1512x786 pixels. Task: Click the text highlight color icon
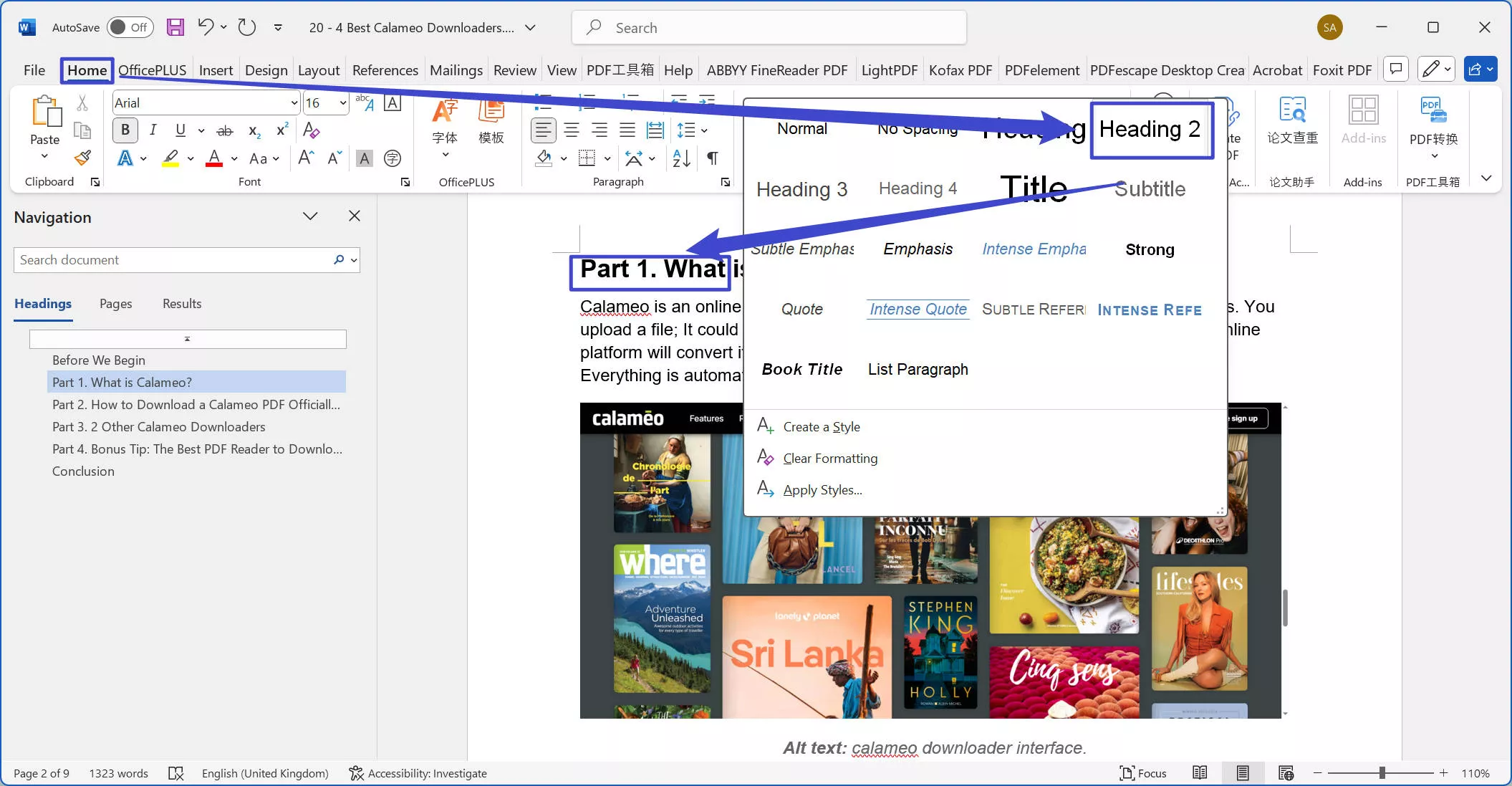[170, 158]
